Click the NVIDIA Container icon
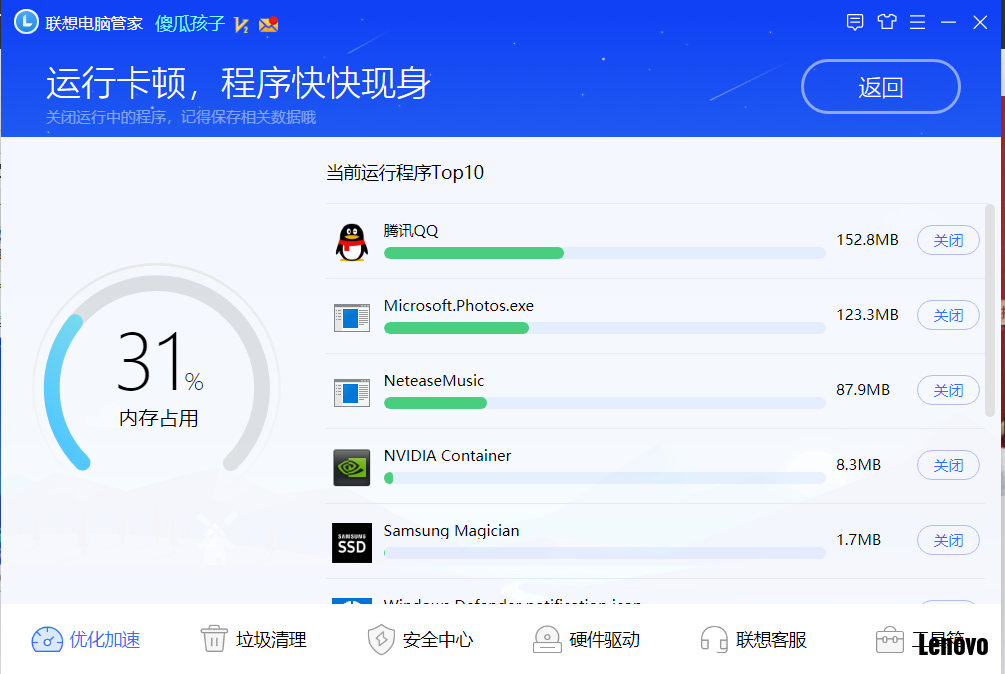Image resolution: width=1005 pixels, height=674 pixels. (x=351, y=467)
